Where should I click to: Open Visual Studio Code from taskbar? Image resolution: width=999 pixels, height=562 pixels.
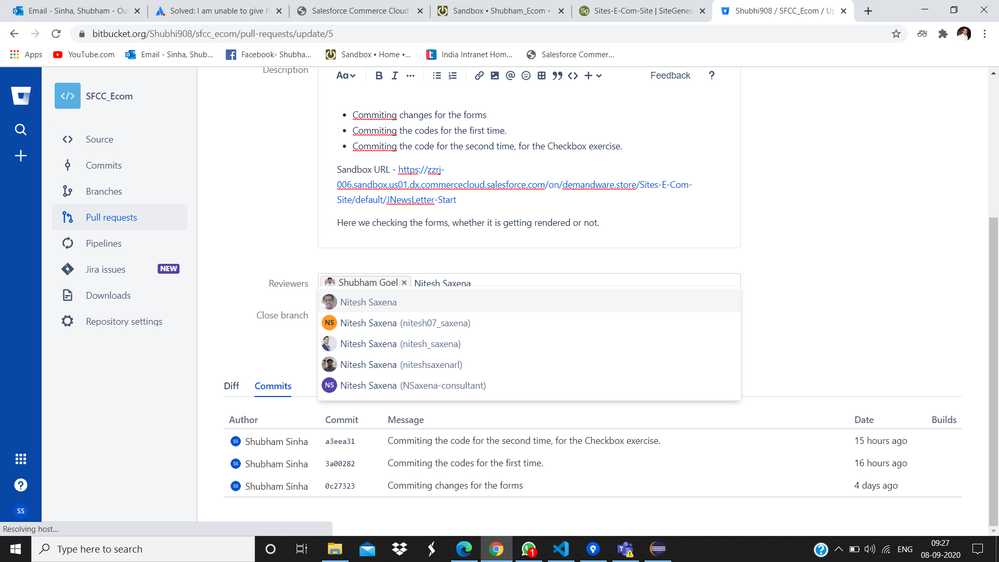[x=561, y=549]
